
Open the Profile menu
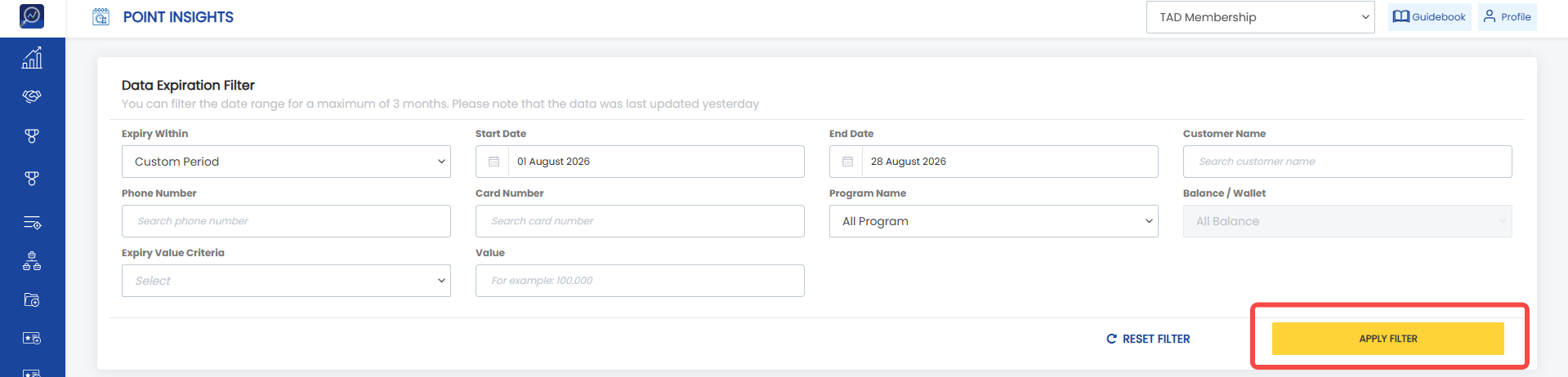(1507, 17)
